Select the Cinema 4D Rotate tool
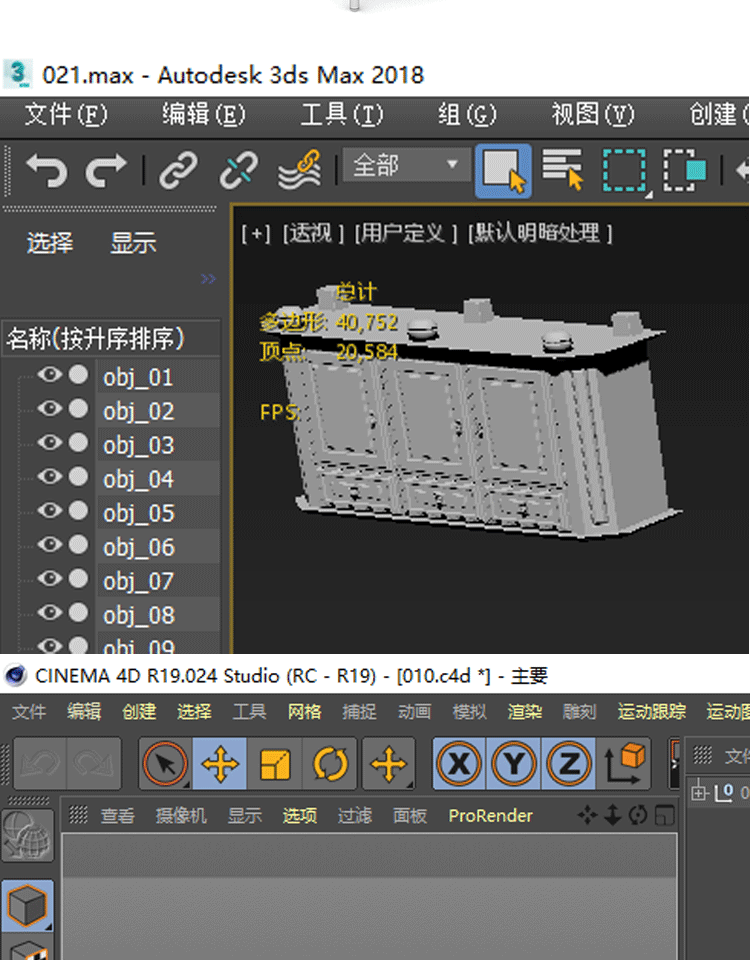 [330, 765]
